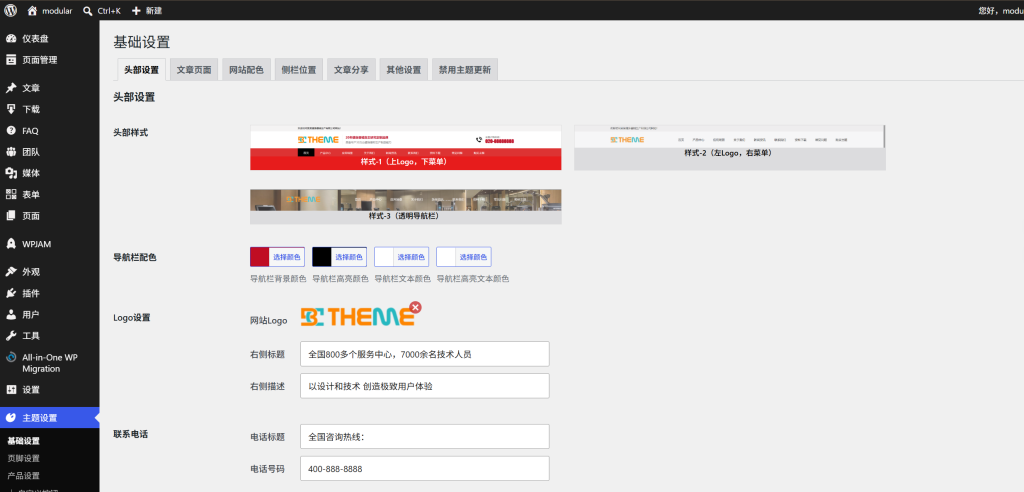
Task: Select header style 样式-3 (透明导航栏)
Action: [406, 206]
